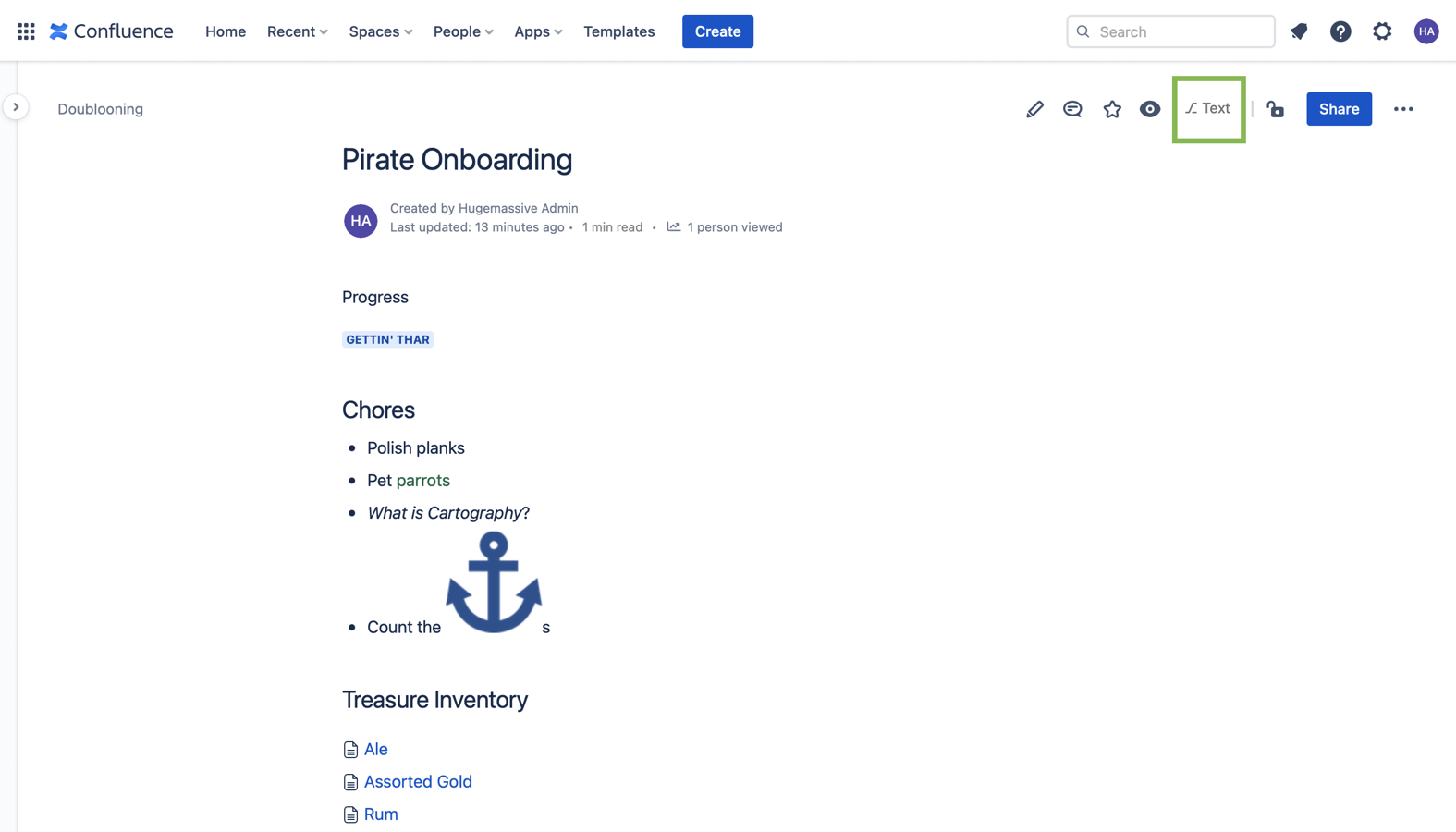Click 'Created by Hugemassive Admin' text

click(x=484, y=209)
